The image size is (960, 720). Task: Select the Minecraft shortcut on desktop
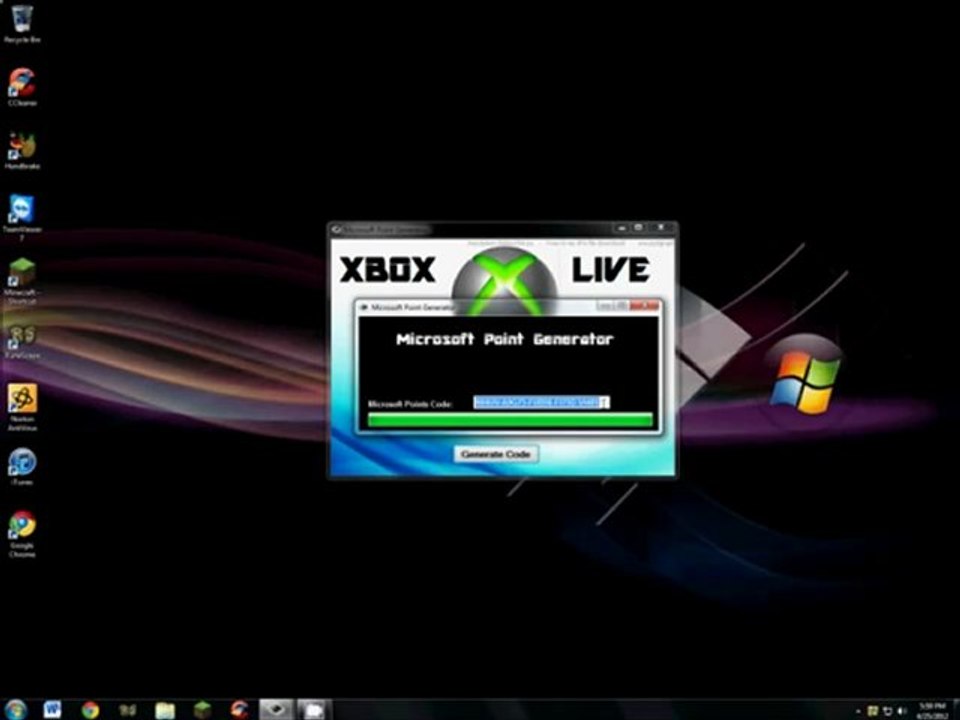[x=22, y=280]
